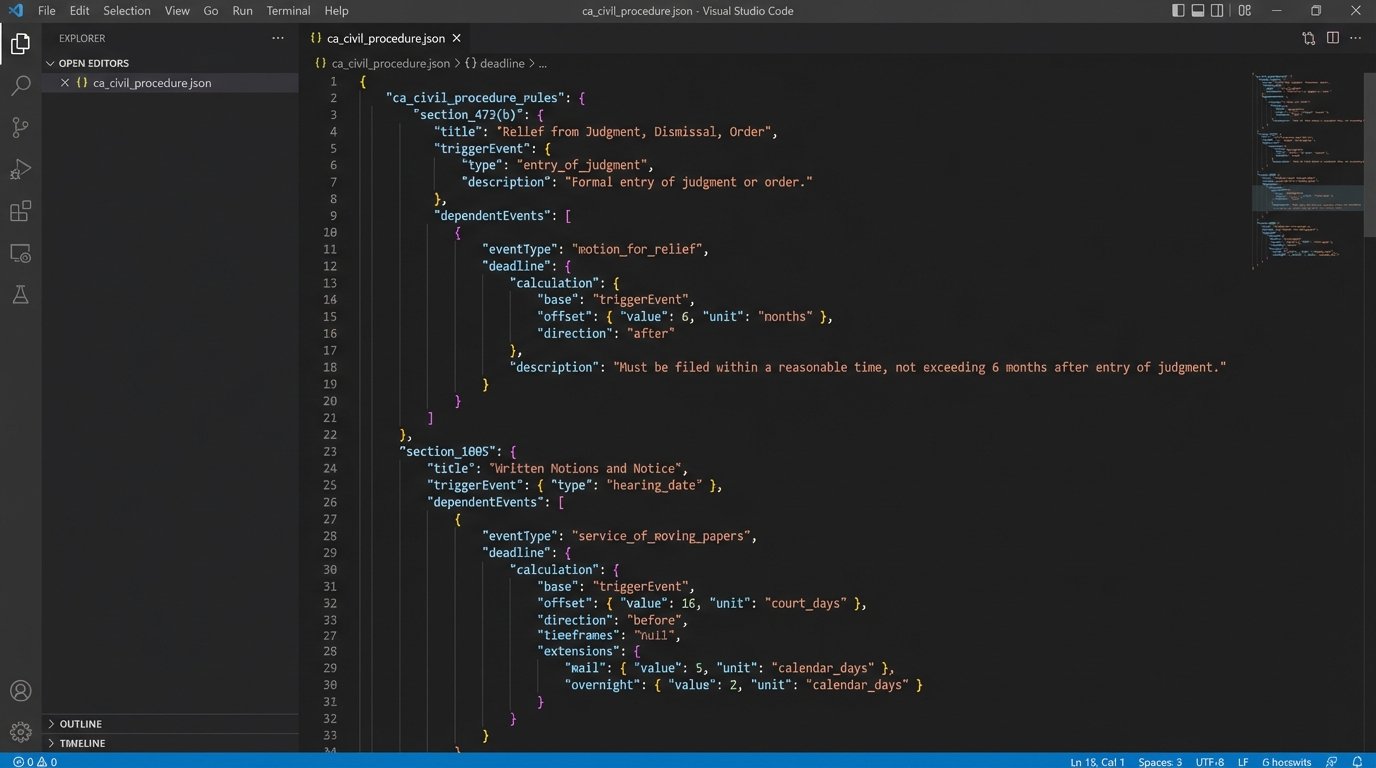The image size is (1376, 768).
Task: Click the UTF-8 encoding status item
Action: [1209, 762]
